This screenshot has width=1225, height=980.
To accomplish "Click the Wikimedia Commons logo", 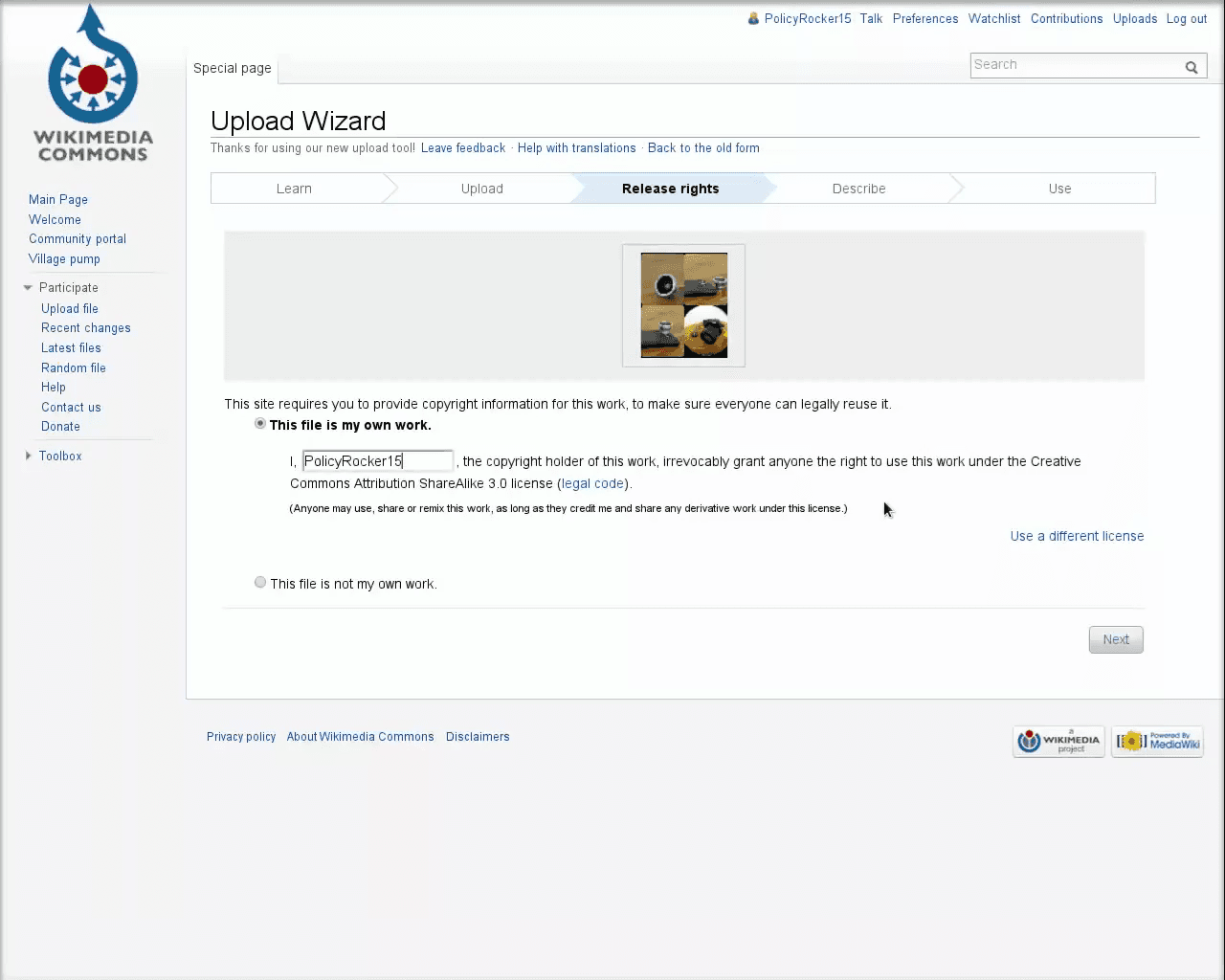I will 93,83.
